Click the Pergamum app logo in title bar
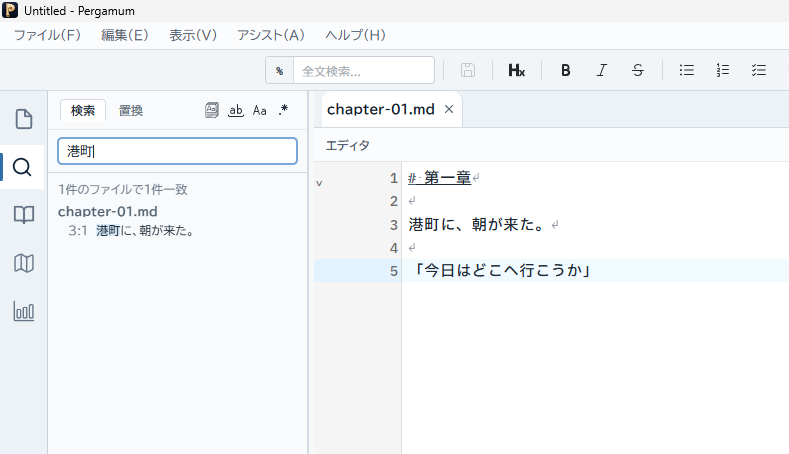Image resolution: width=789 pixels, height=454 pixels. [10, 10]
